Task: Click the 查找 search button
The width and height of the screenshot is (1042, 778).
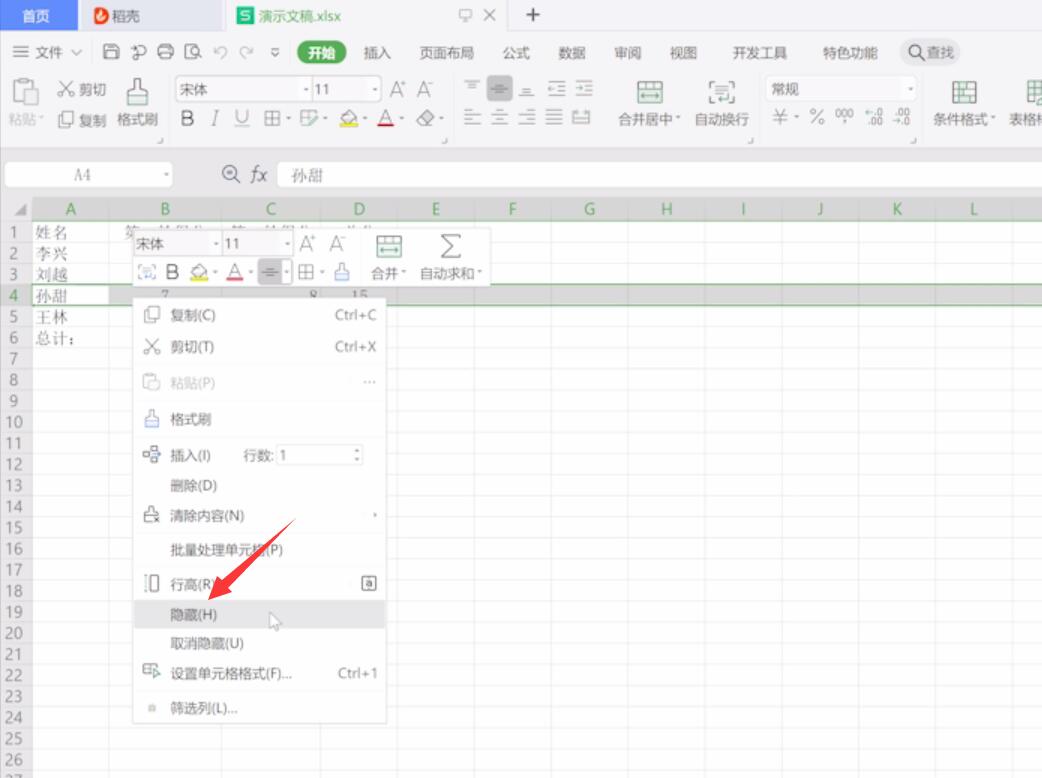Action: tap(930, 52)
